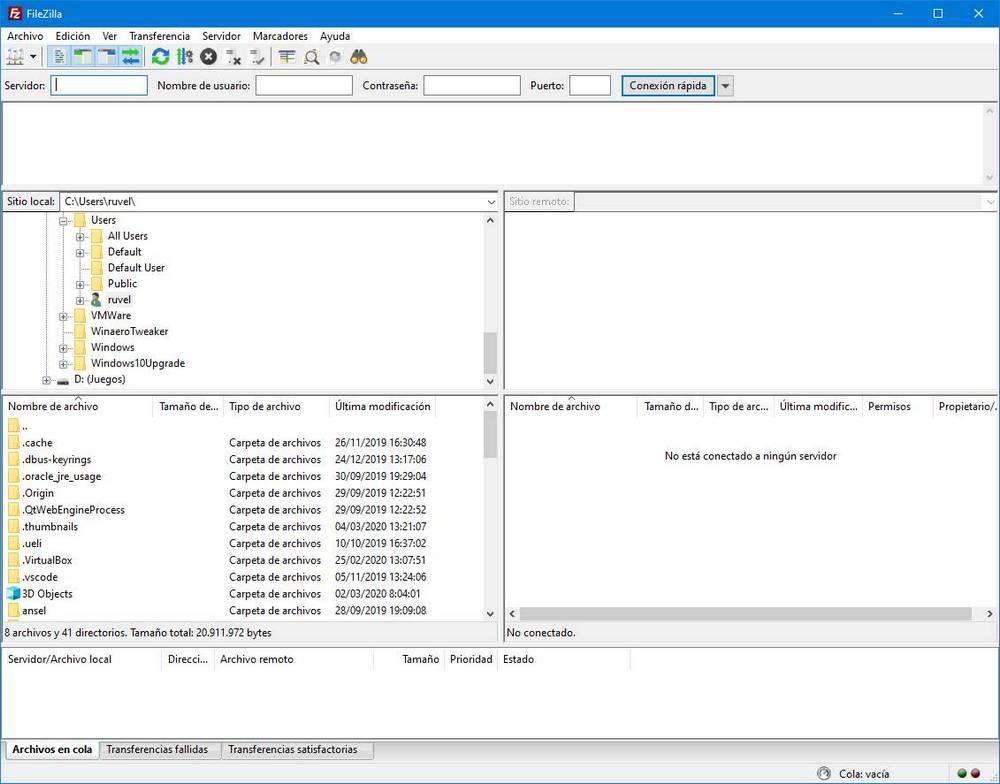Click the Puerto input field

point(590,85)
